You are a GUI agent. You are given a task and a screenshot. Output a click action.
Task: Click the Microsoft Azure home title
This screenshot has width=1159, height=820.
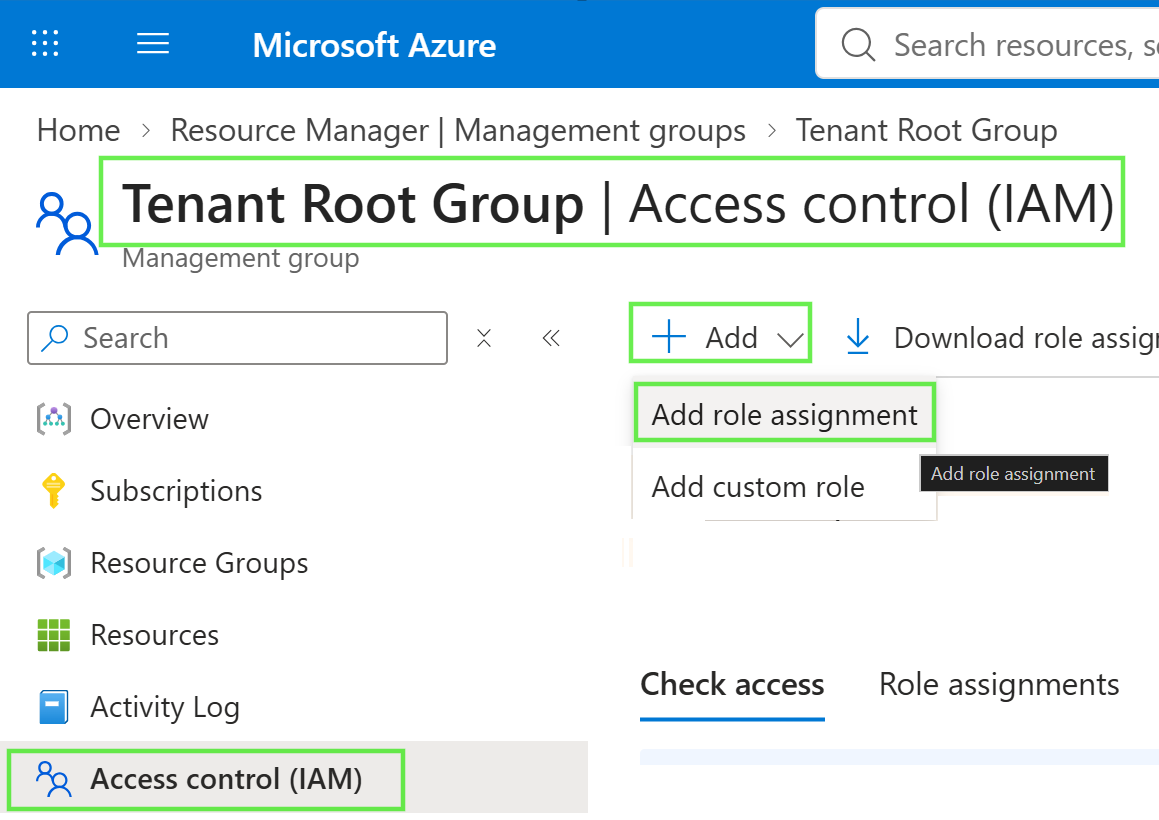coord(374,45)
